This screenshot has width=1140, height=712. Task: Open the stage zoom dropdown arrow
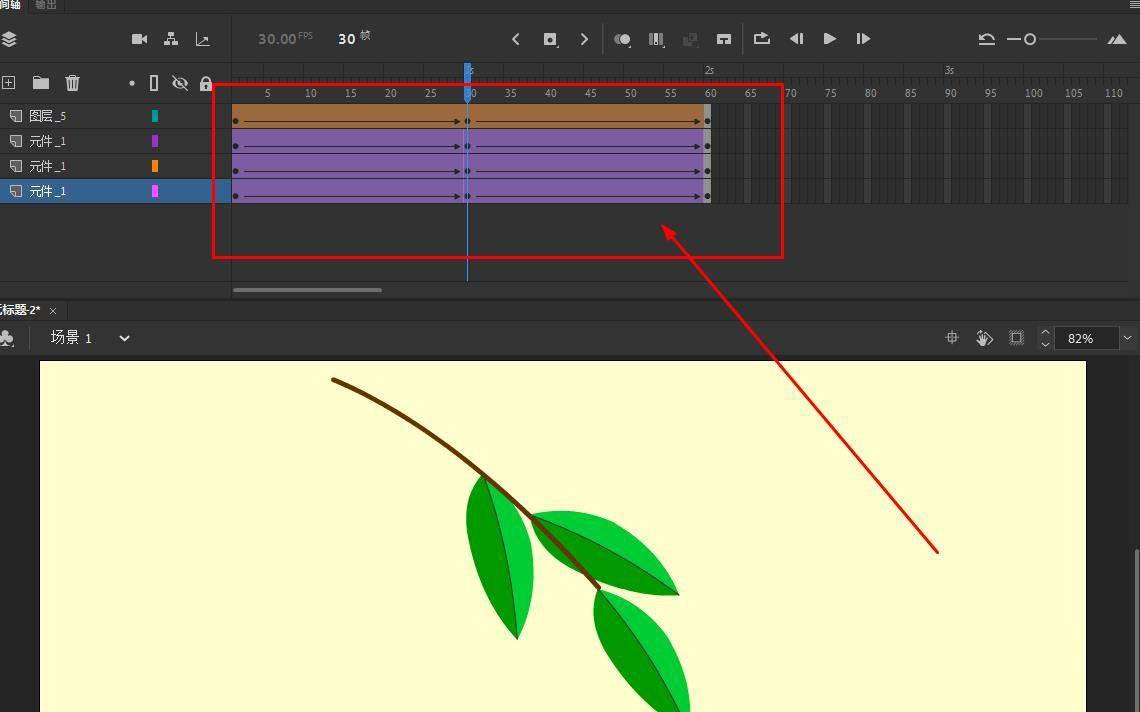click(x=1128, y=338)
